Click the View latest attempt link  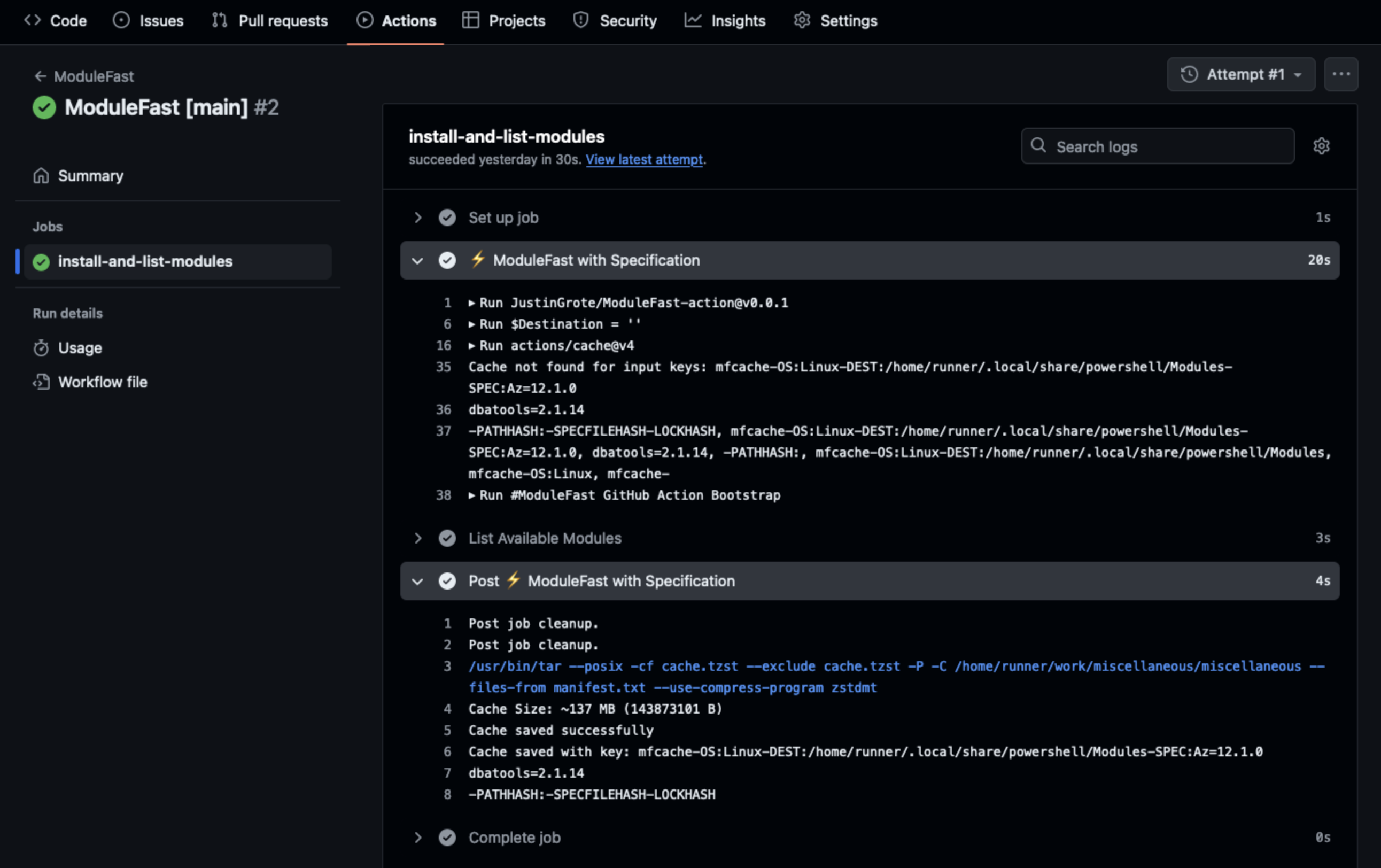pyautogui.click(x=643, y=159)
